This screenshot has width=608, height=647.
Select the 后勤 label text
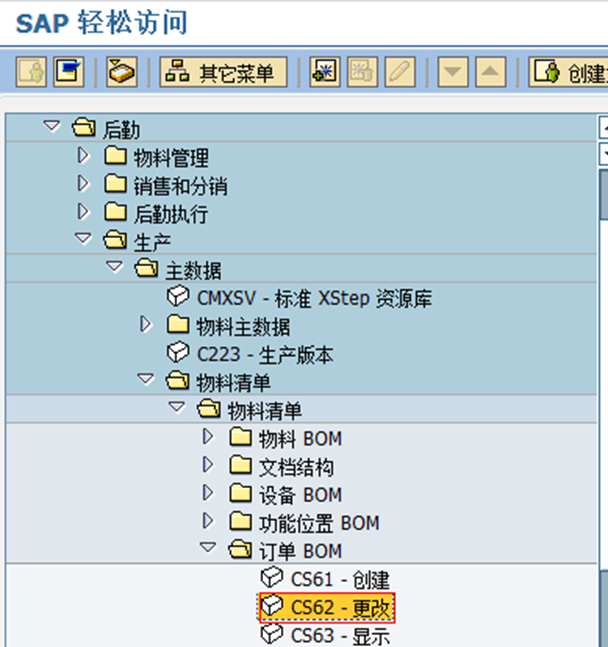pos(121,130)
